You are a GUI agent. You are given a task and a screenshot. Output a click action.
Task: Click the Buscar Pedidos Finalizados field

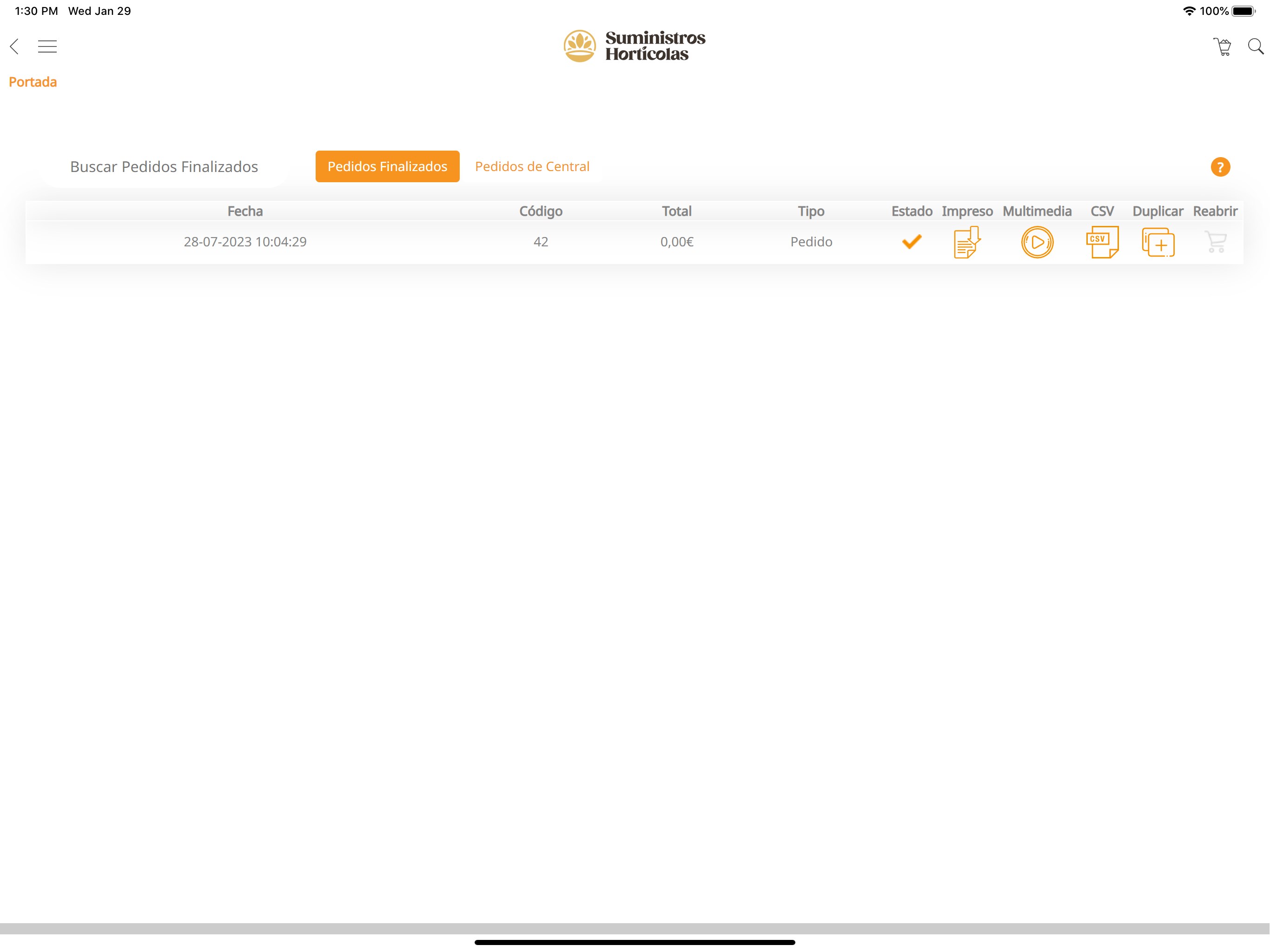tap(164, 167)
